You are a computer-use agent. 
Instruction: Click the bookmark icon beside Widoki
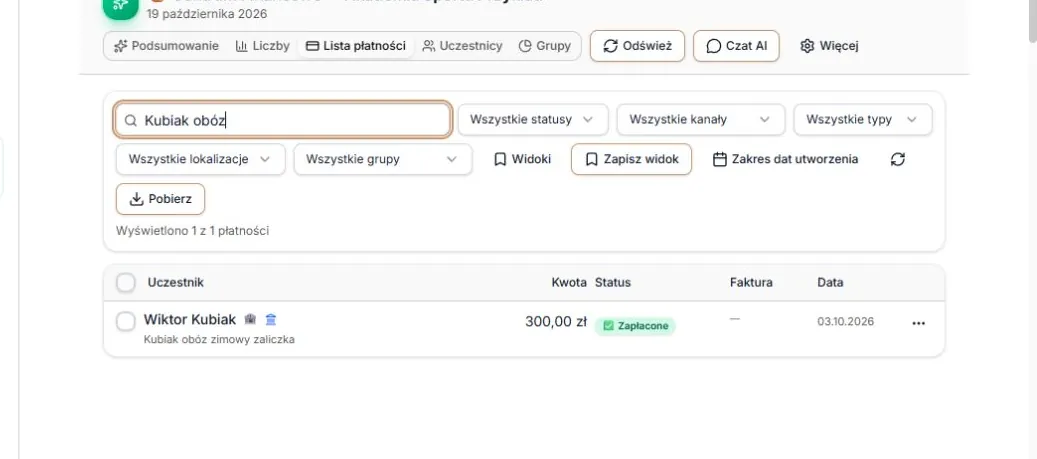500,159
